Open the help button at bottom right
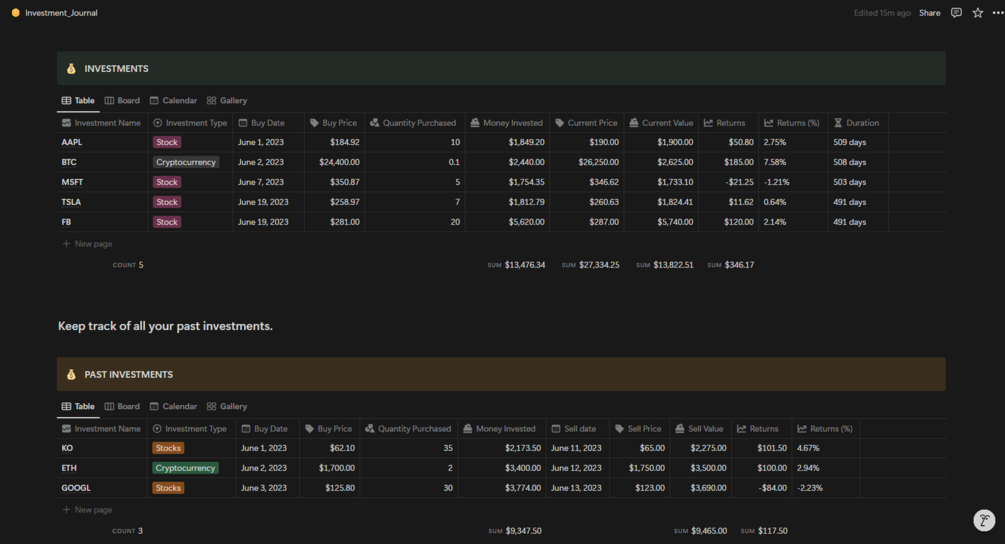The image size is (1005, 544). click(984, 520)
